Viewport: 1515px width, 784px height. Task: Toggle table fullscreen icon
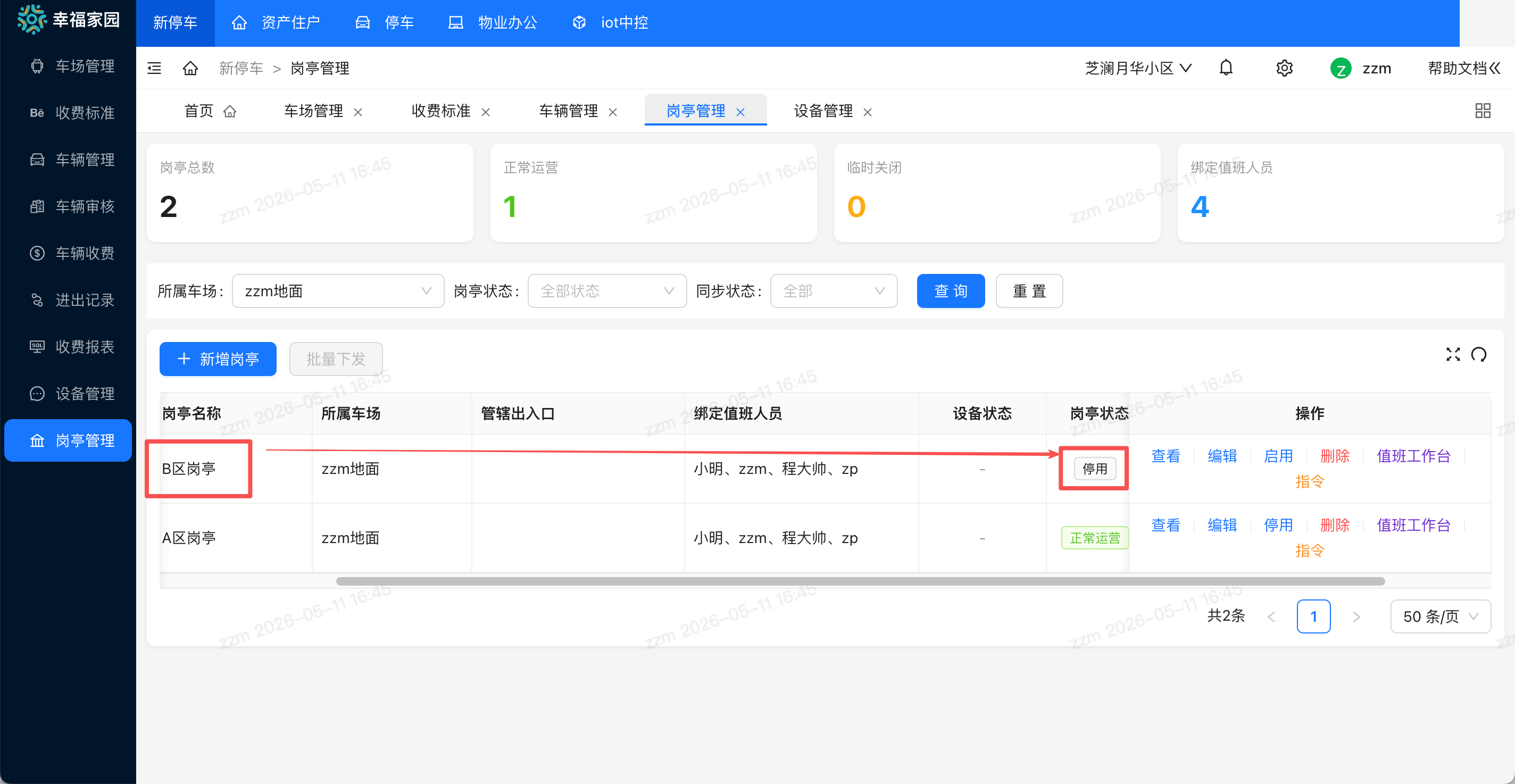(x=1453, y=354)
